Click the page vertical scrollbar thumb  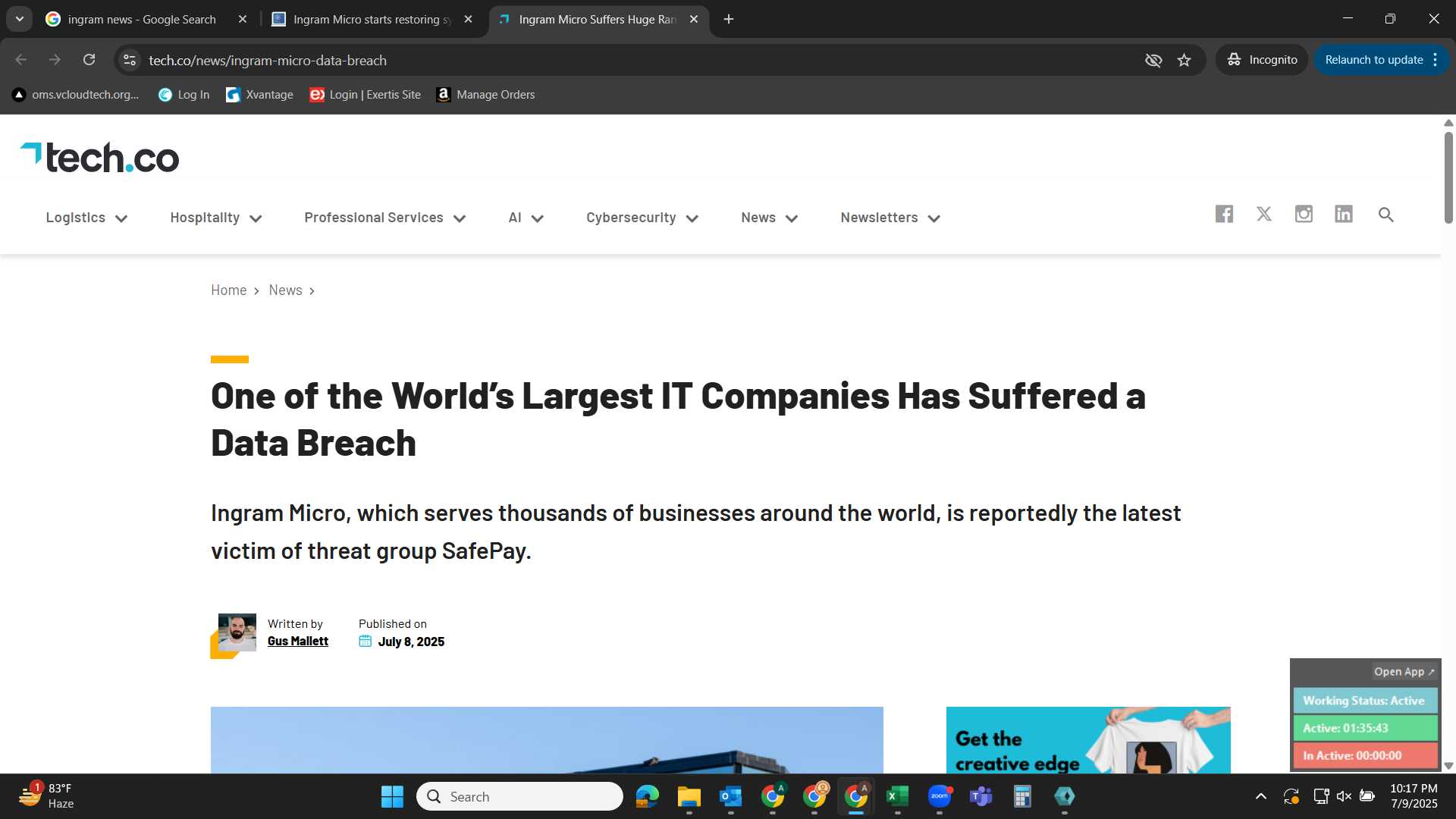[x=1448, y=178]
